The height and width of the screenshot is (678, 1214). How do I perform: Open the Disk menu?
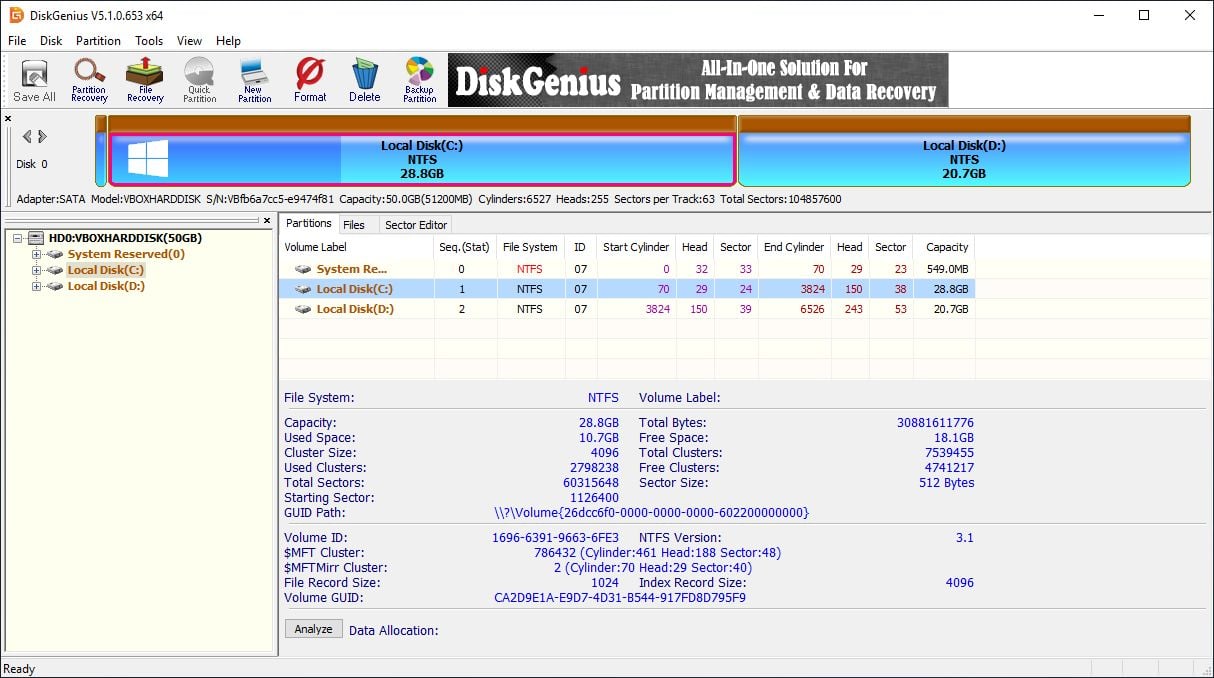click(x=50, y=41)
